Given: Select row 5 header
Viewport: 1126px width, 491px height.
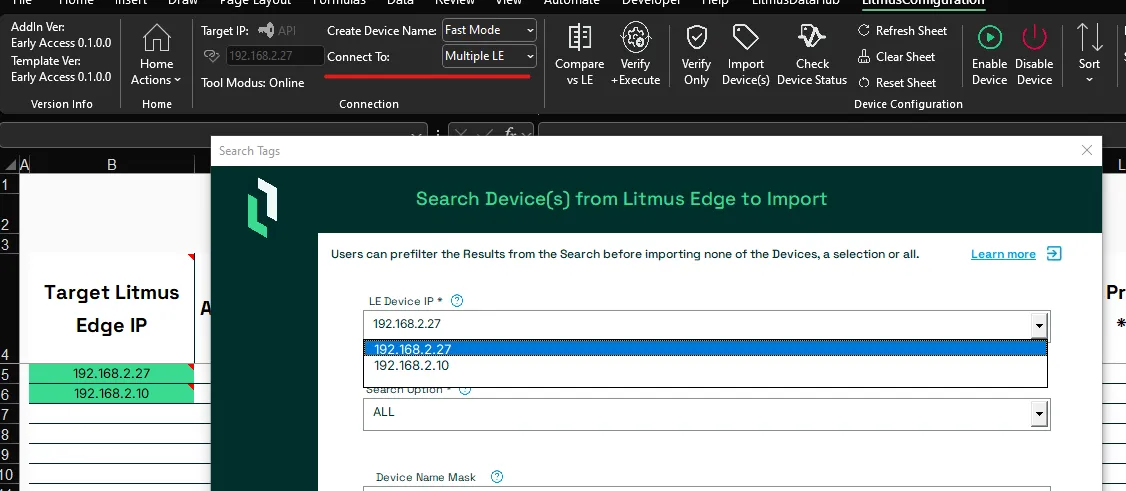Looking at the screenshot, I should coord(7,373).
